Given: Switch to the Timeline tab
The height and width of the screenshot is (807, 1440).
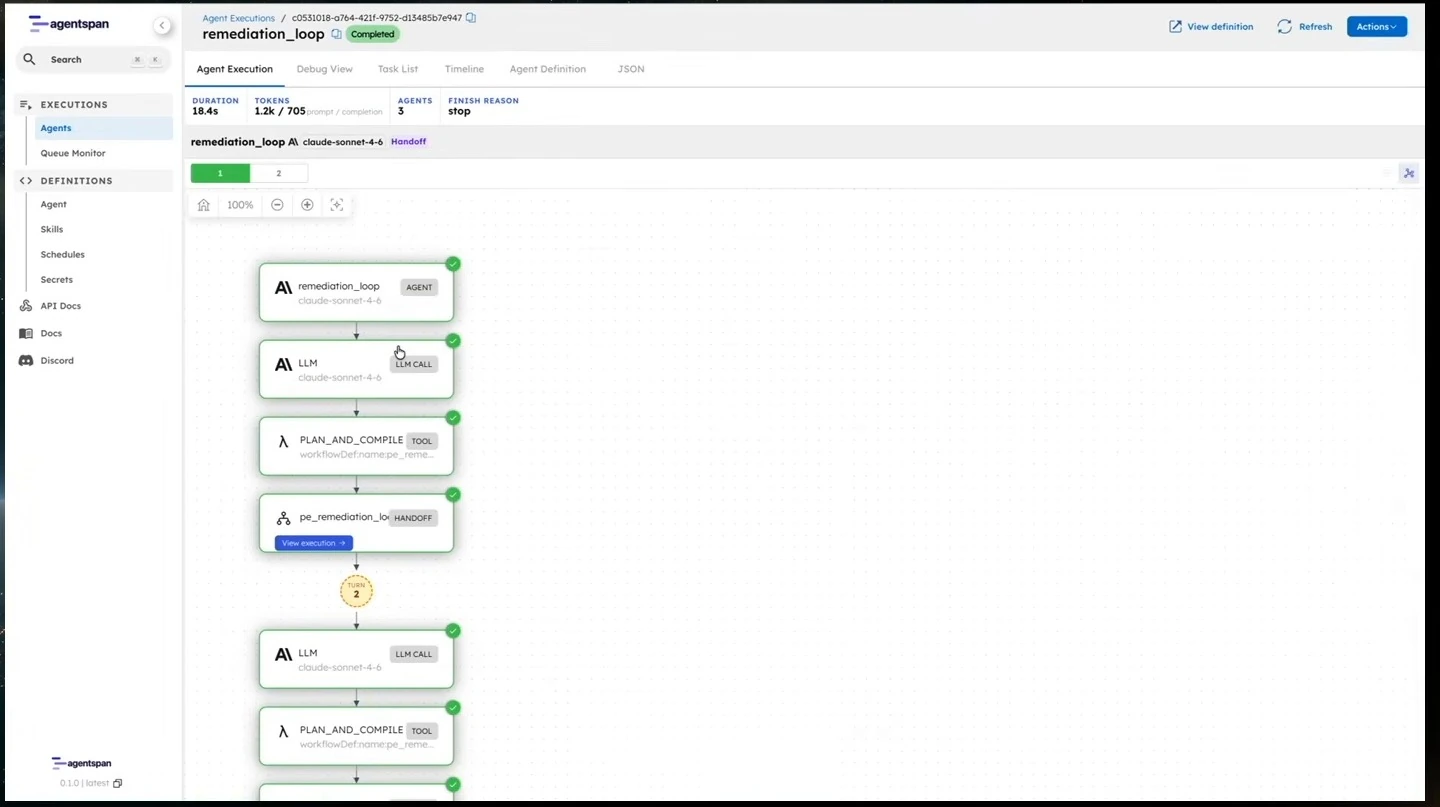Looking at the screenshot, I should click(464, 69).
